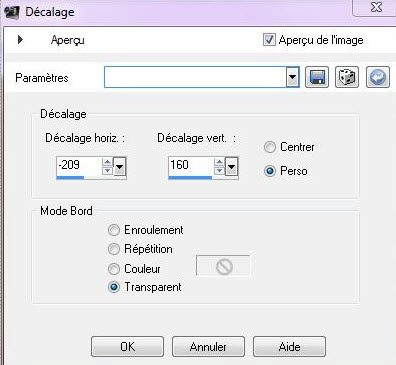Choose Enroulement edge mode
This screenshot has width=396, height=365.
pos(114,230)
